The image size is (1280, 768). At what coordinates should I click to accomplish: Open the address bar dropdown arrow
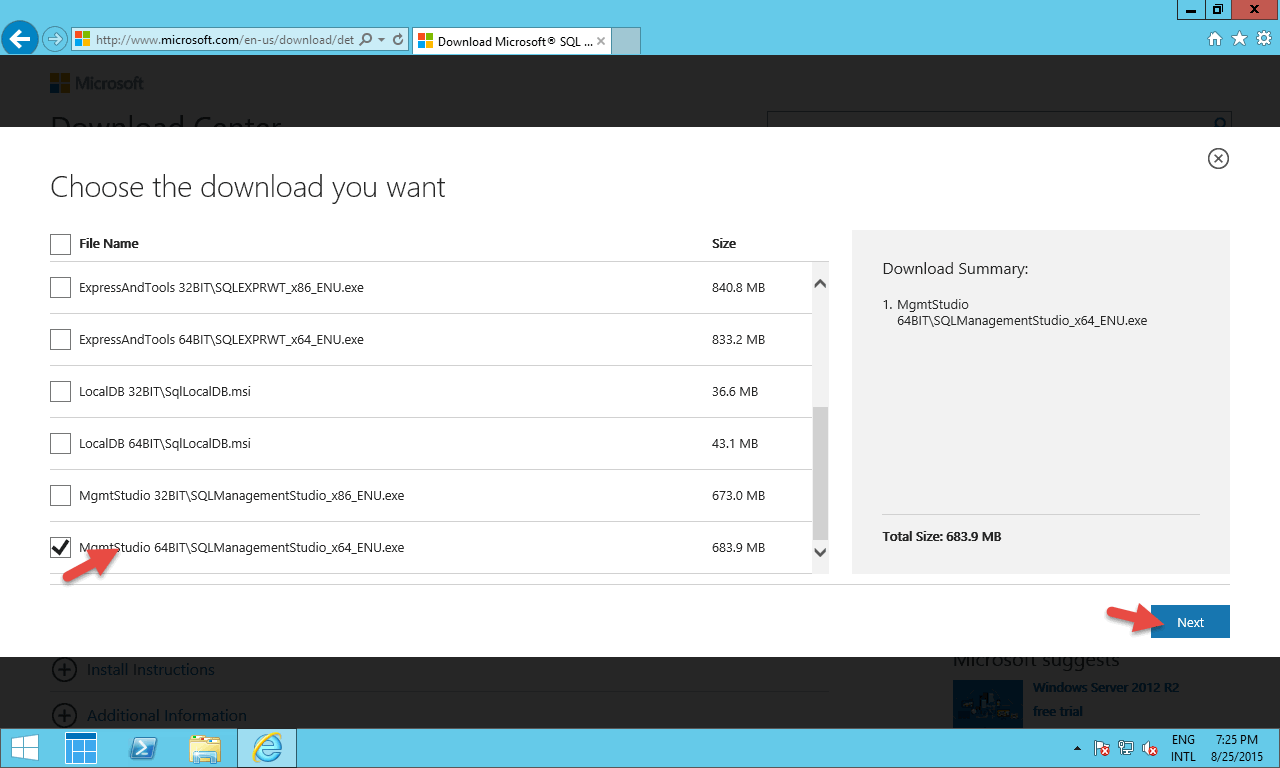(x=381, y=40)
